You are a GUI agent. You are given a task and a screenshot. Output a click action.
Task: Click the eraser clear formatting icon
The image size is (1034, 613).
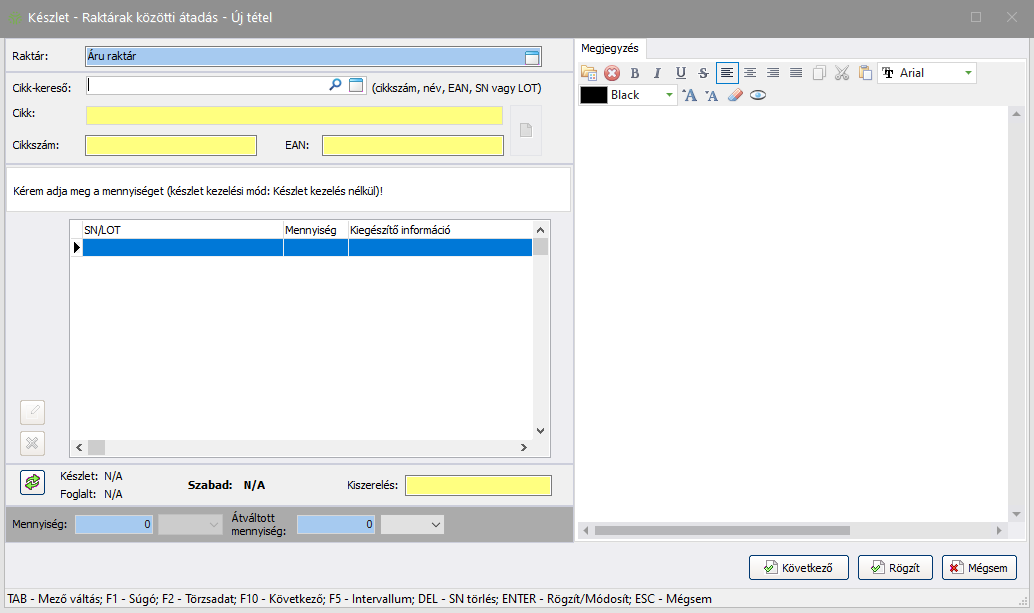735,95
